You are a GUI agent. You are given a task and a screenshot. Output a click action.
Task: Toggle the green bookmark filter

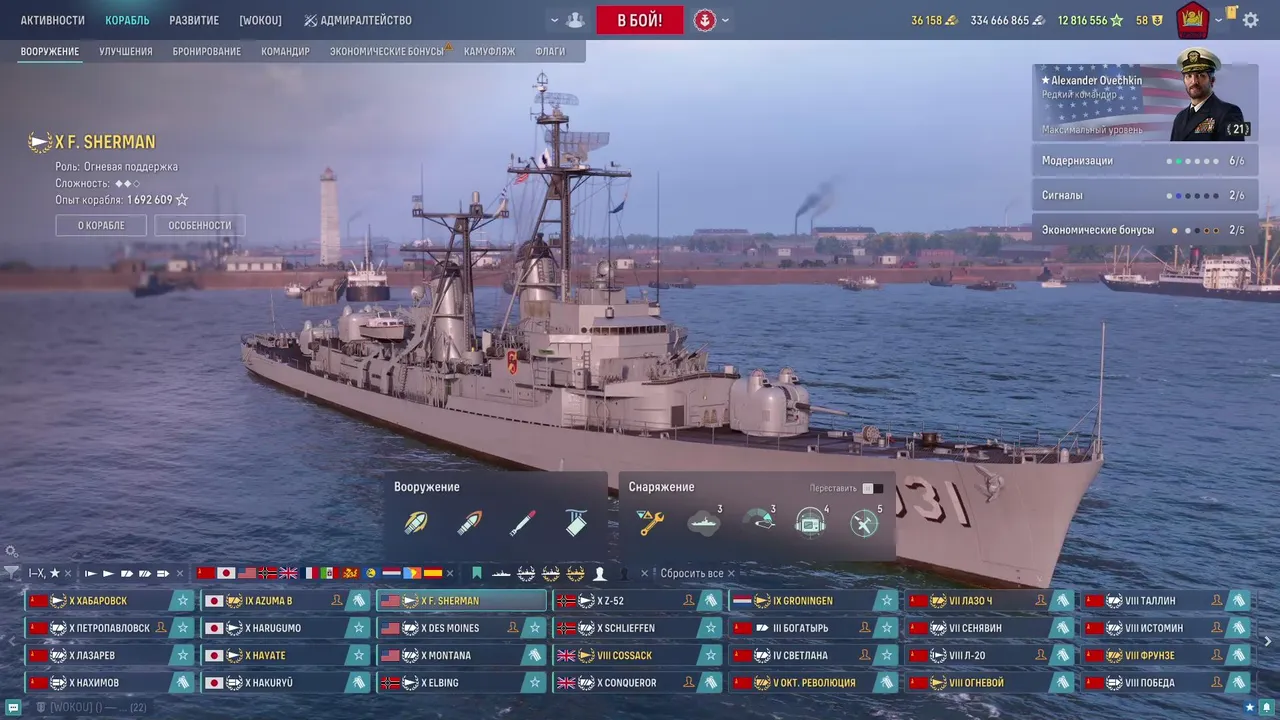(477, 573)
